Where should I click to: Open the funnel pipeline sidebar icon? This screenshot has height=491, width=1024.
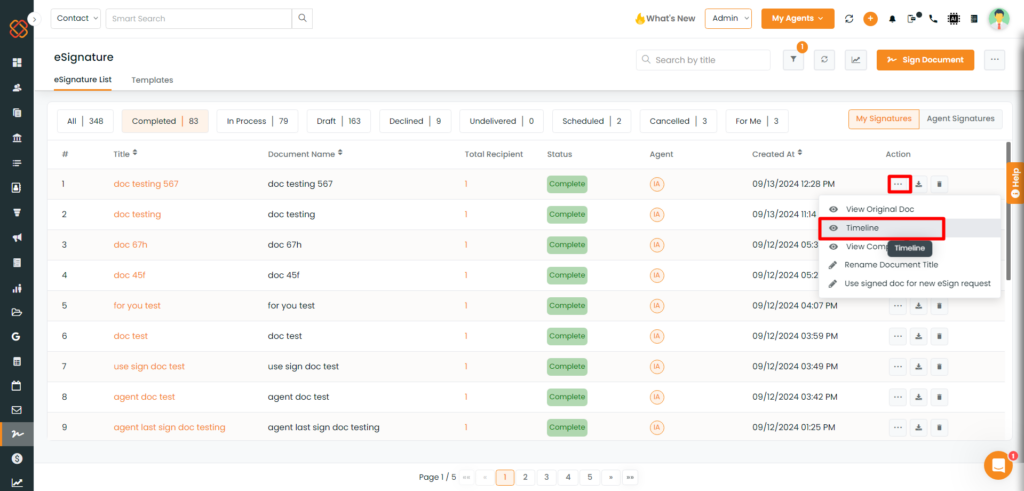(x=17, y=212)
